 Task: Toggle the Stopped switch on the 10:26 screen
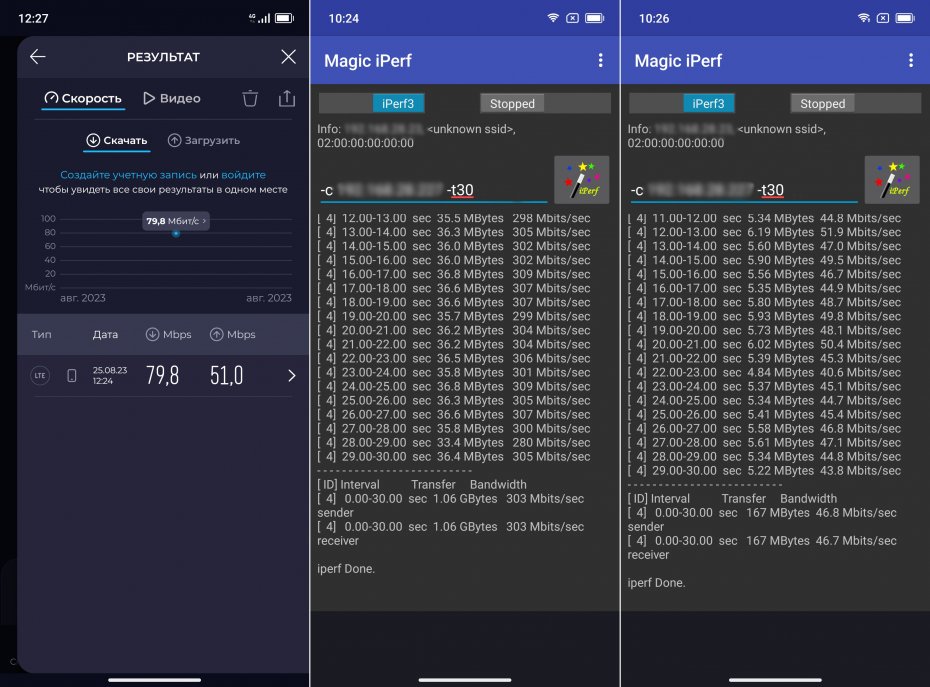point(855,103)
